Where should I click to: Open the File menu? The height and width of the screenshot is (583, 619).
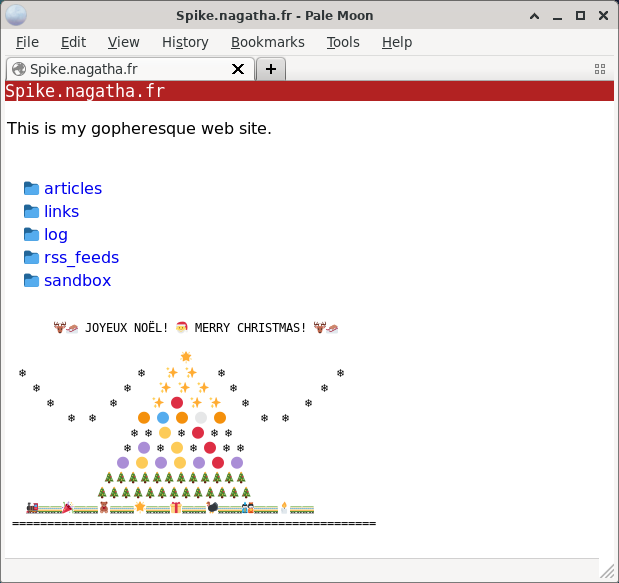[x=27, y=42]
